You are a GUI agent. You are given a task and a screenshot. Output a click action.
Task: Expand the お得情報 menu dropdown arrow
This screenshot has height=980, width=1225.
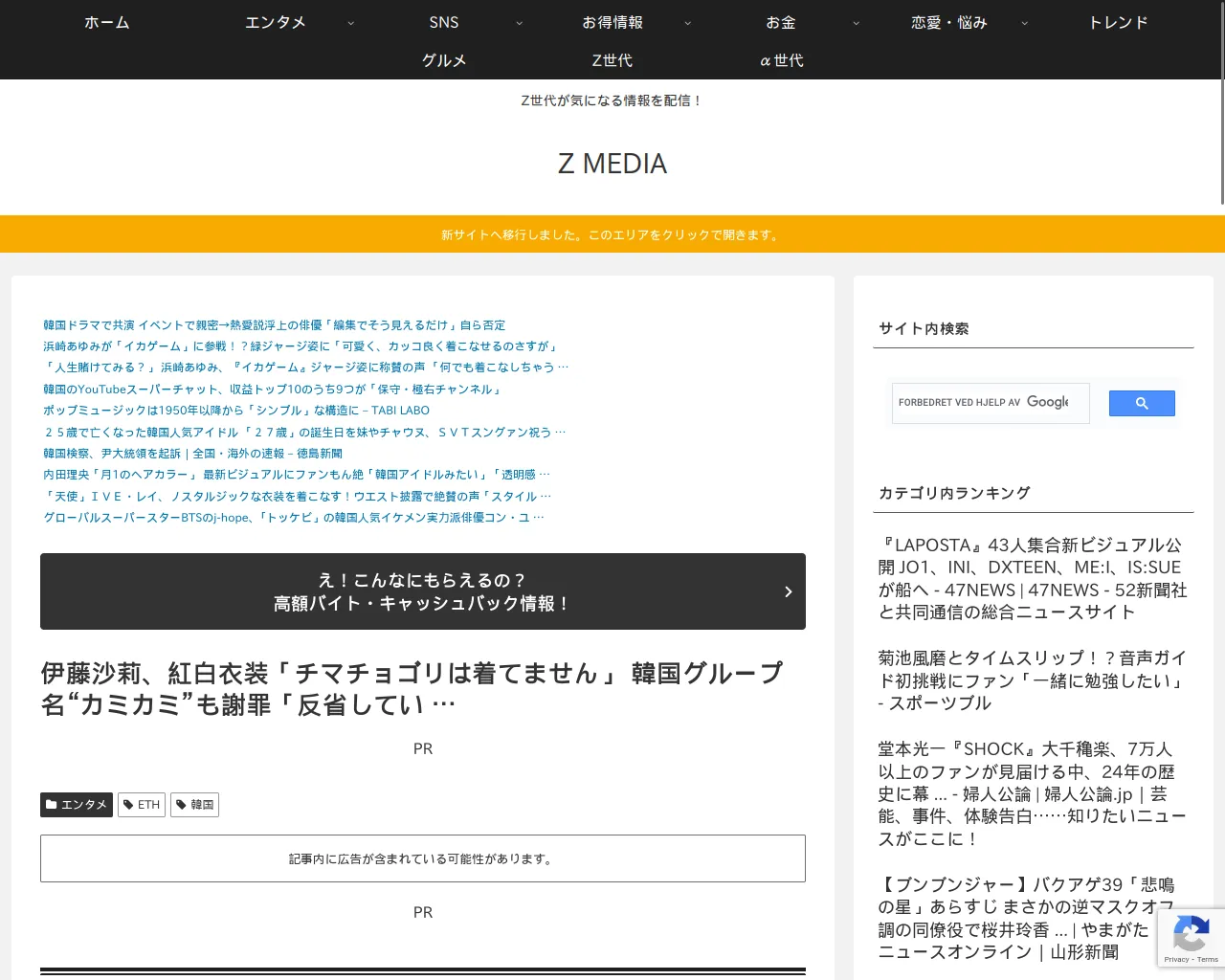pos(687,23)
